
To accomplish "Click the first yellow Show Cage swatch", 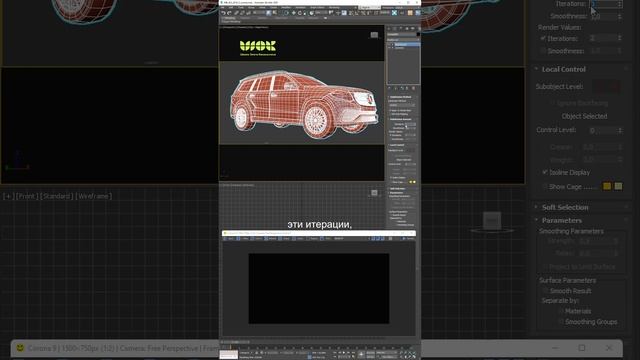I will pos(410,182).
